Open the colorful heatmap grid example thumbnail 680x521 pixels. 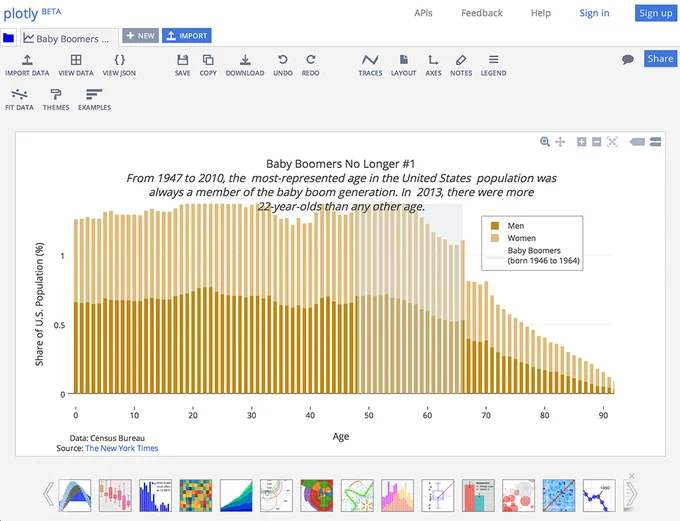(x=196, y=495)
